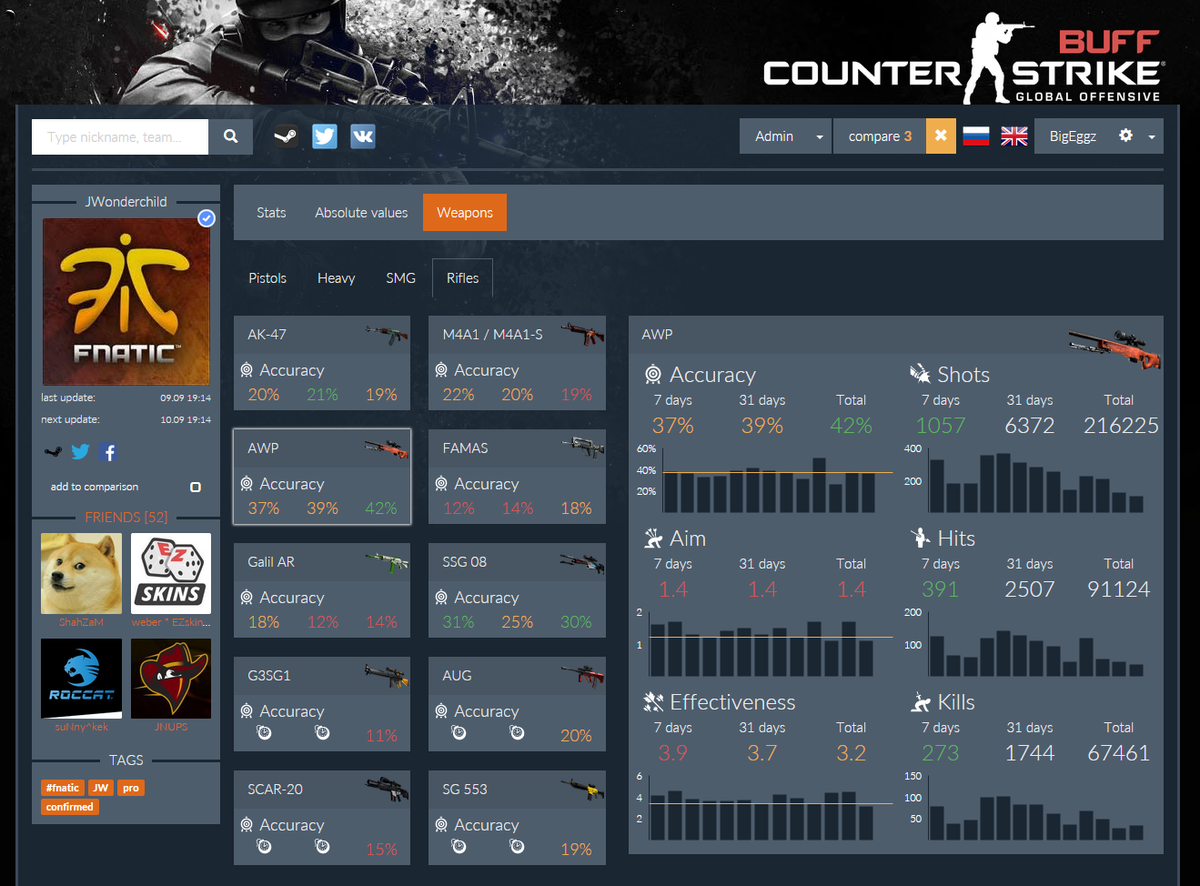Open the Twitter icon in the top bar
Viewport: 1200px width, 886px height.
coord(324,137)
